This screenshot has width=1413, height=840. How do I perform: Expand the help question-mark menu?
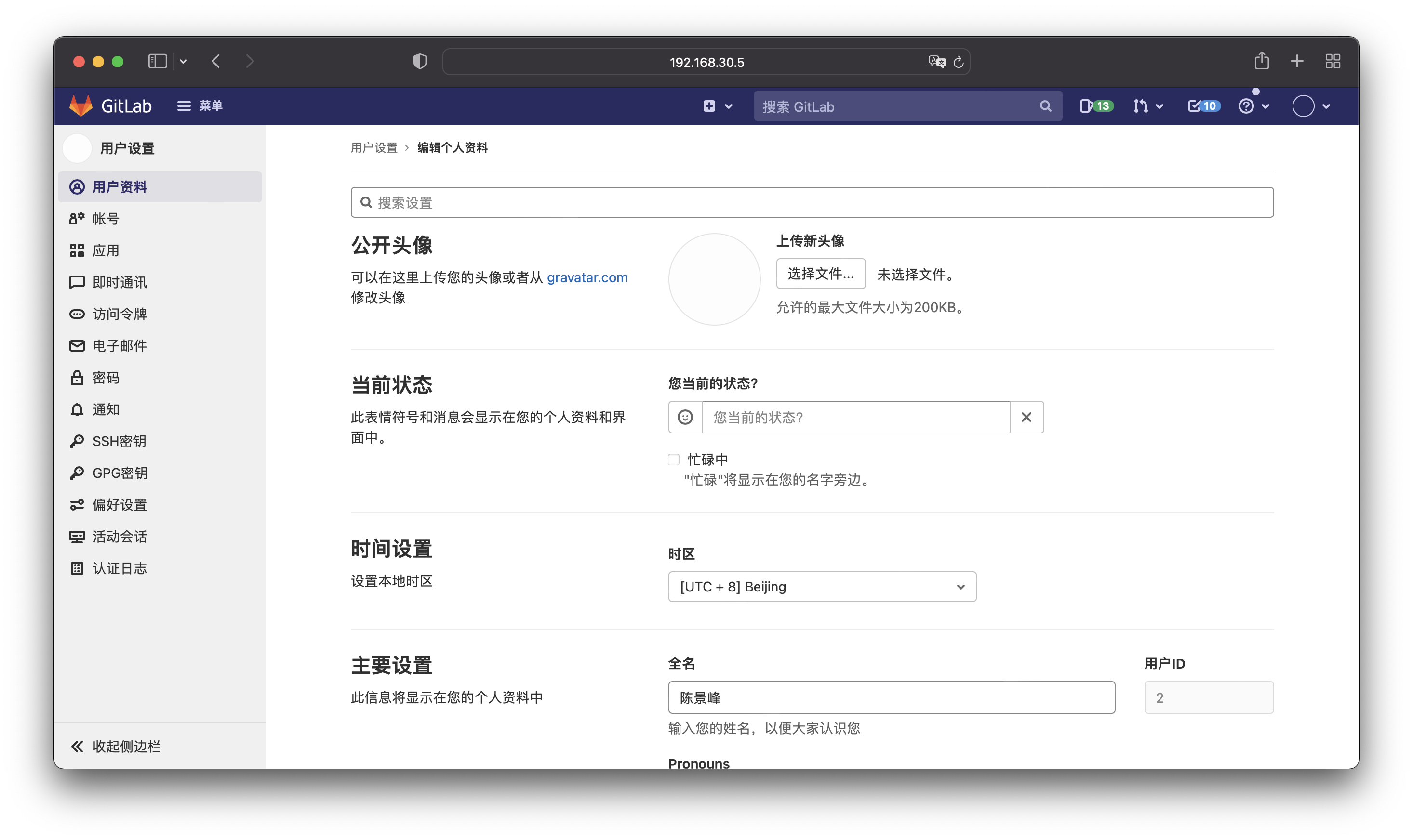[x=1253, y=106]
